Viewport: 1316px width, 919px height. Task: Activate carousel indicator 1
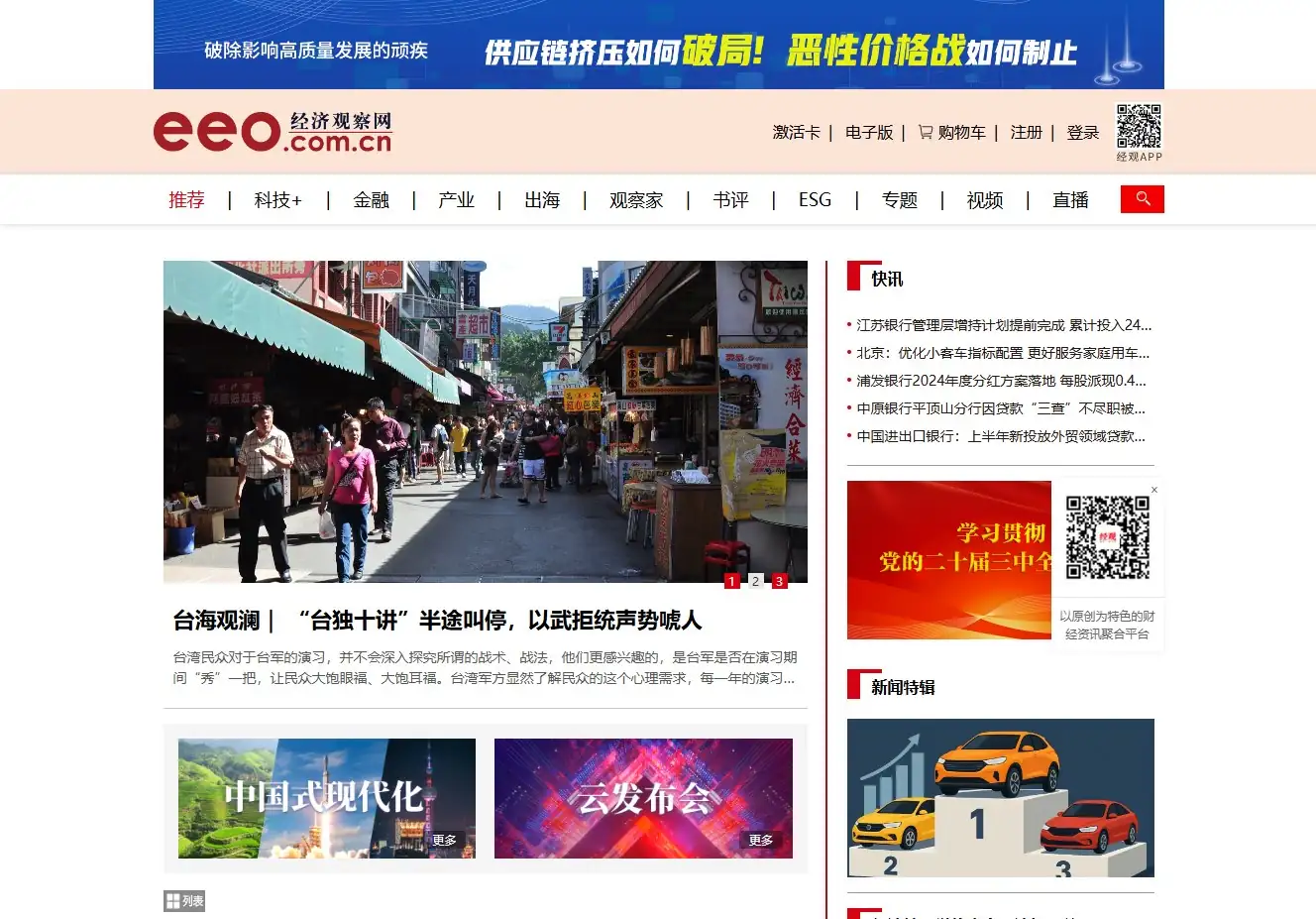732,581
